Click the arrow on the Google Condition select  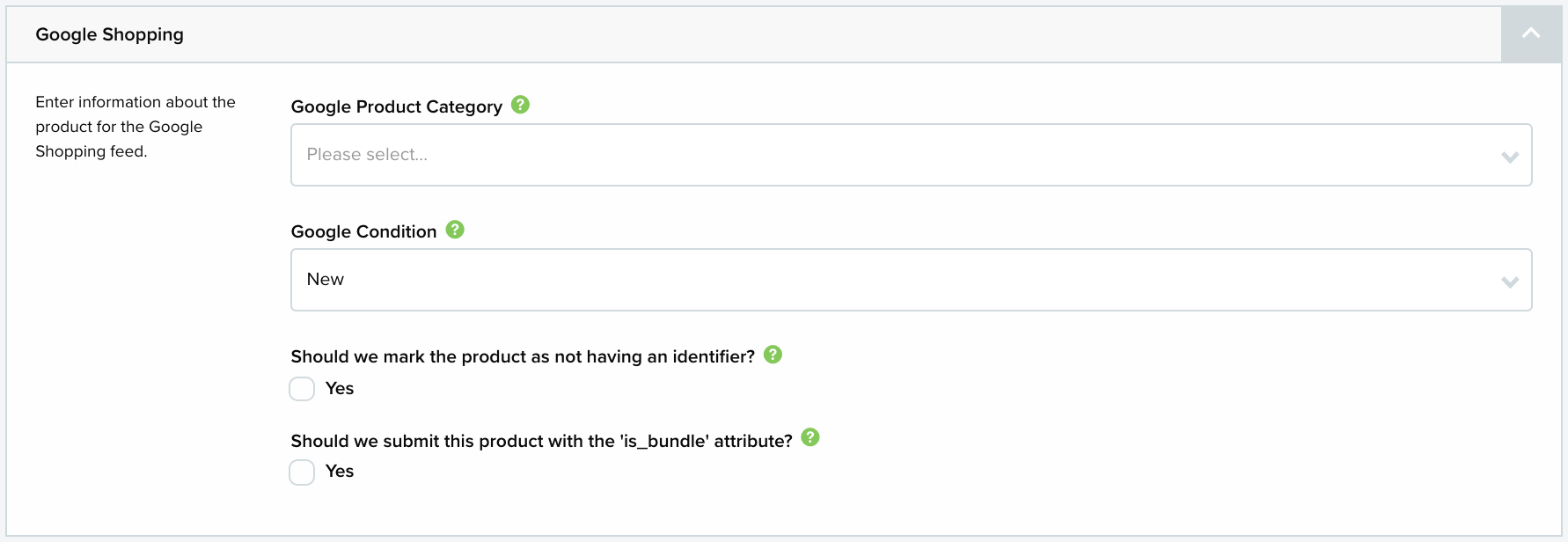pyautogui.click(x=1510, y=282)
